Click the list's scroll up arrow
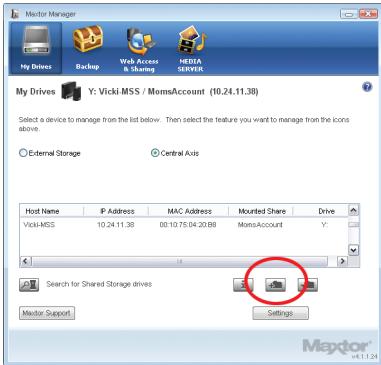The image size is (381, 365). point(353,211)
